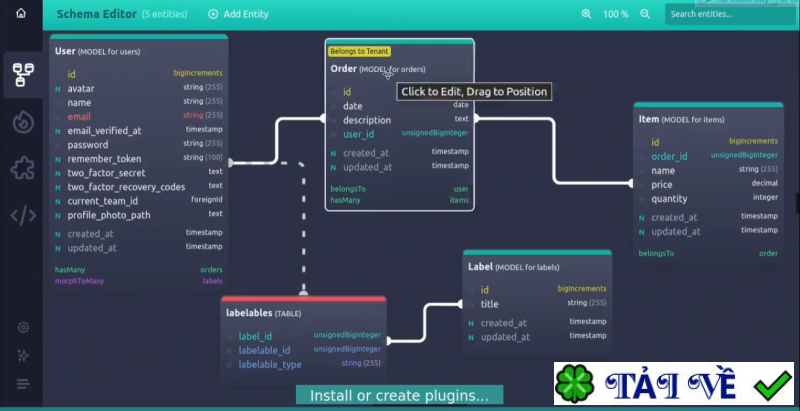Open the flame icon in sidebar
This screenshot has width=800, height=411.
pos(23,122)
